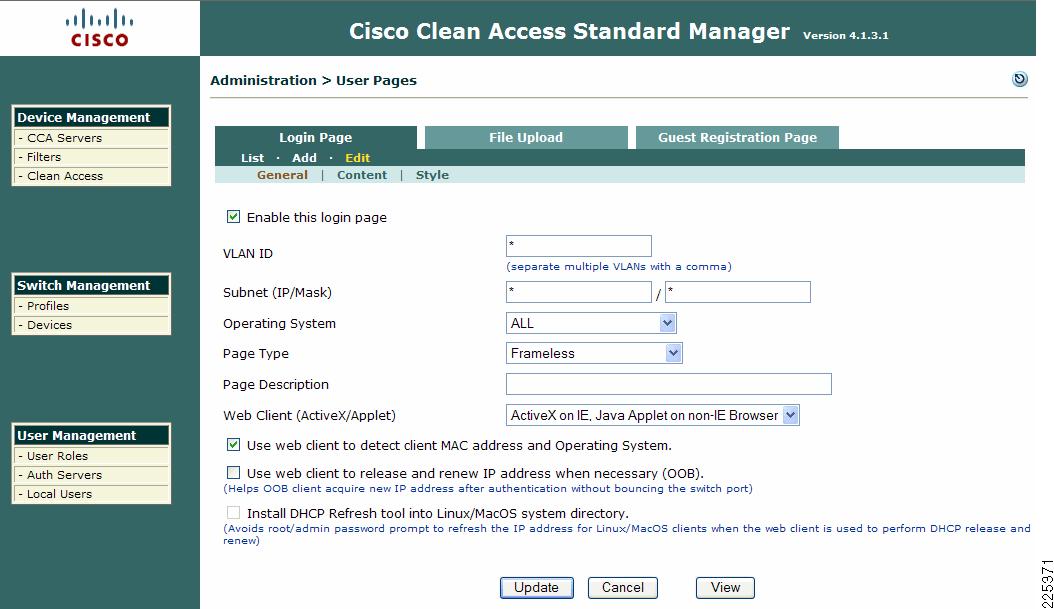
Task: Click the Subnet IP input field
Action: click(x=579, y=292)
